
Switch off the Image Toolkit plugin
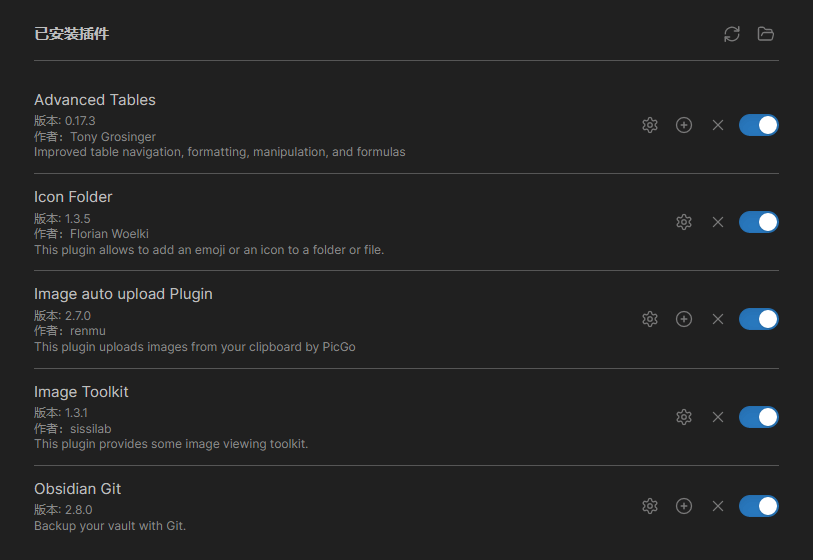(x=759, y=417)
